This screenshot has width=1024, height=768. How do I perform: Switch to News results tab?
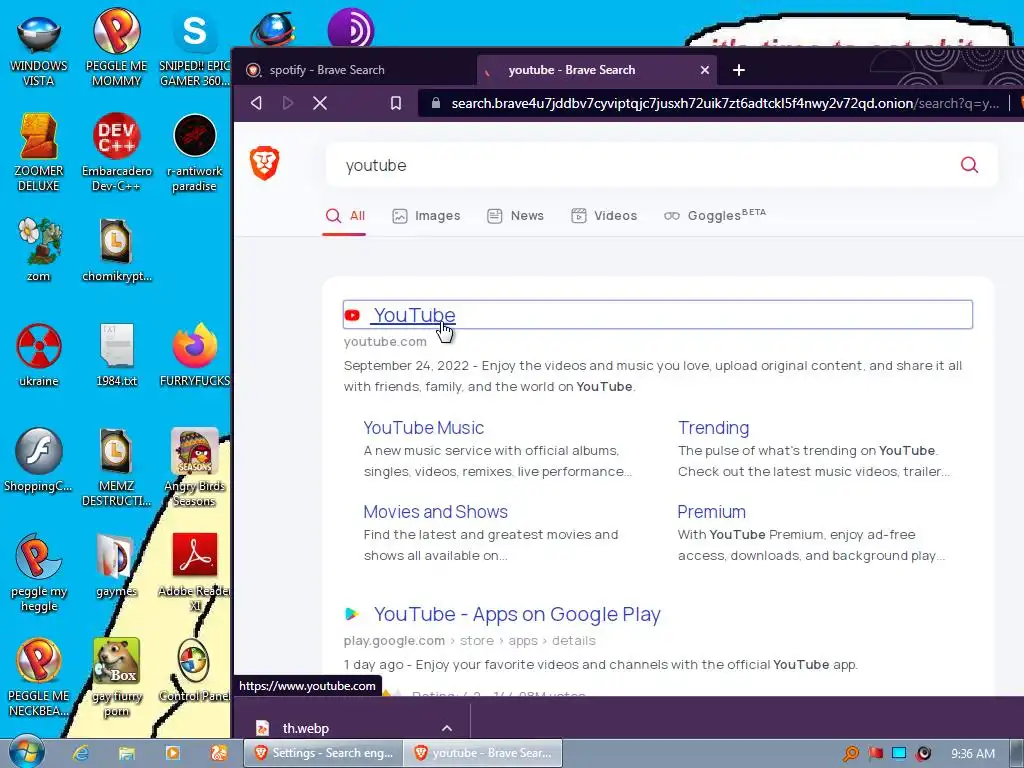click(x=515, y=216)
